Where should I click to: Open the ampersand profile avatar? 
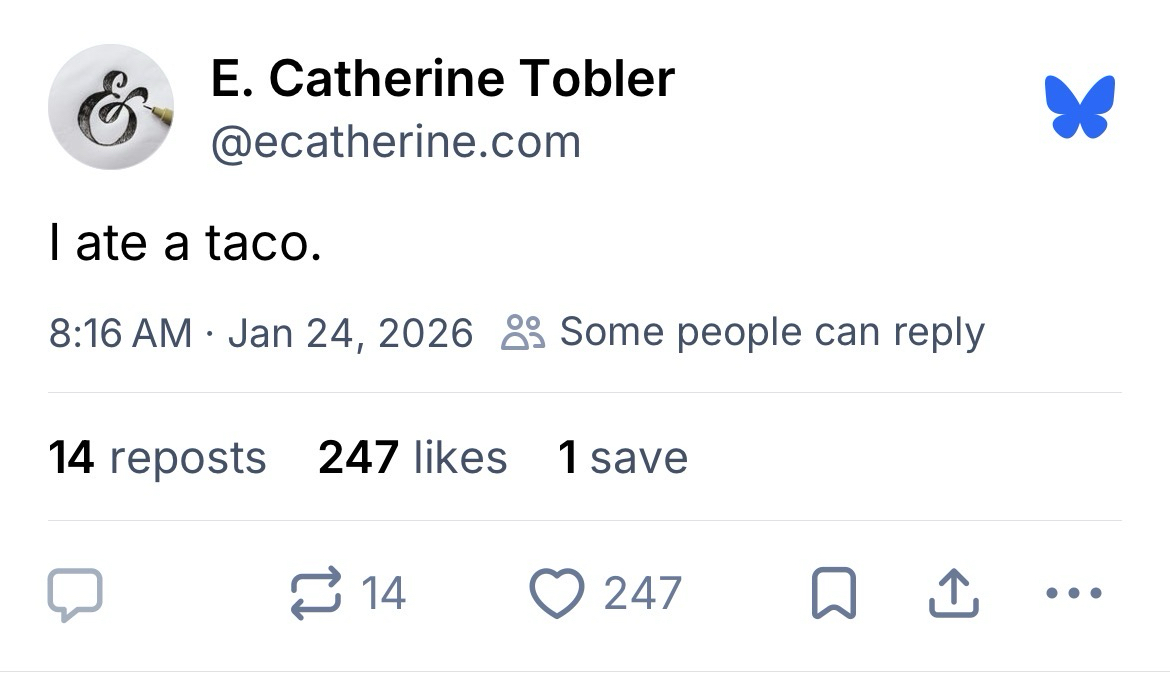point(111,107)
